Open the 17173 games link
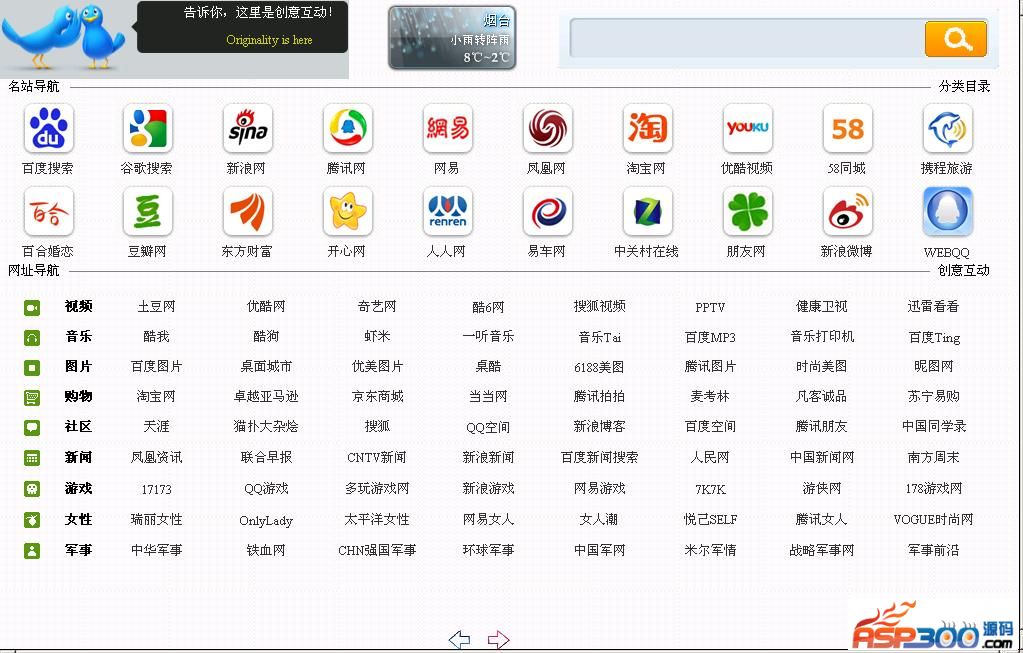This screenshot has width=1023, height=653. click(x=157, y=489)
